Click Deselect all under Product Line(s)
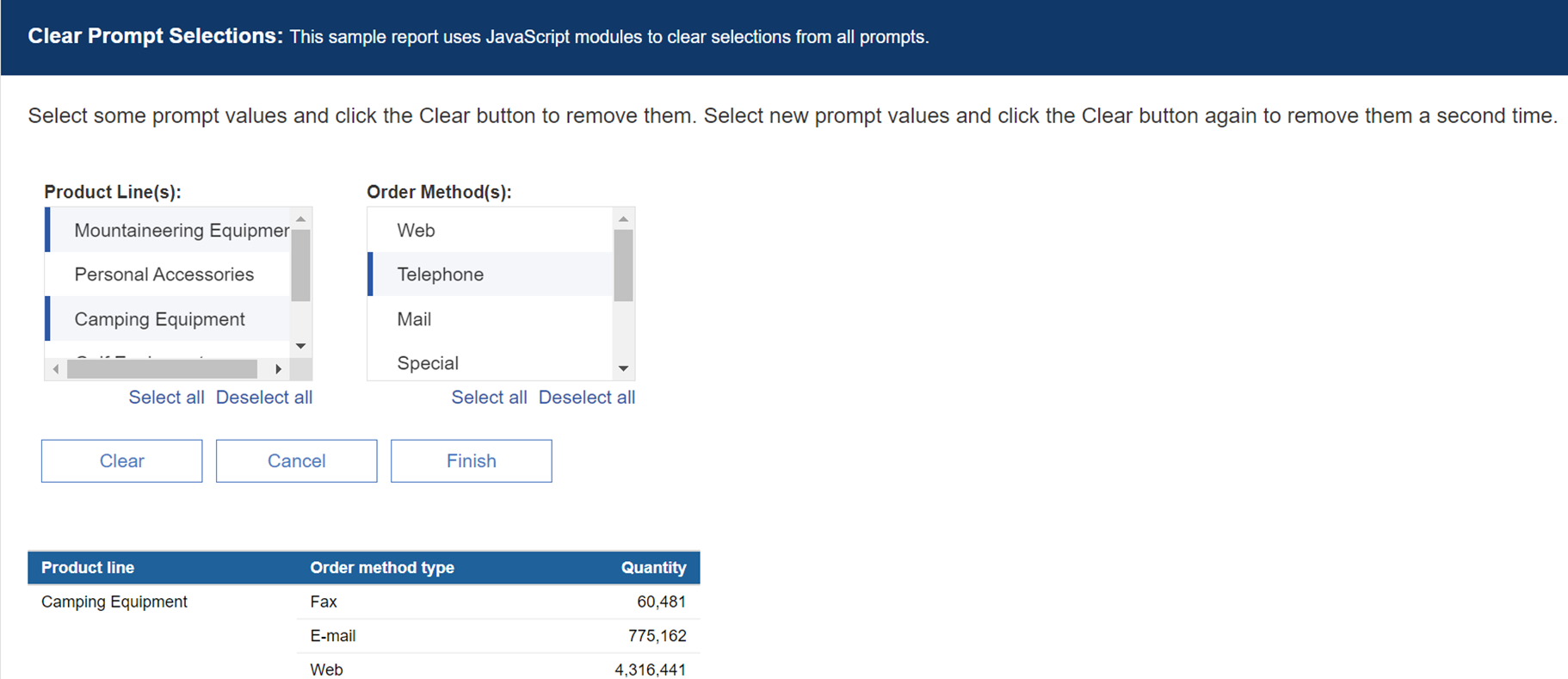 point(264,398)
